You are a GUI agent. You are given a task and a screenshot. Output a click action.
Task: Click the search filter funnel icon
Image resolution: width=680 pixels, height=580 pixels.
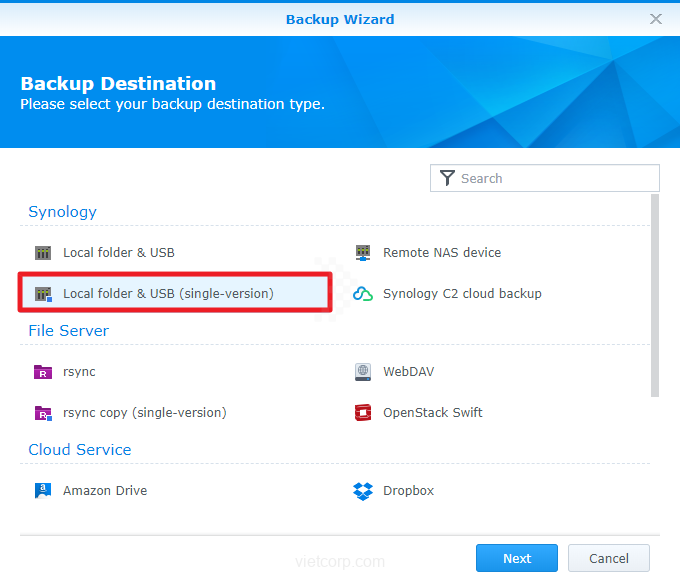click(447, 178)
